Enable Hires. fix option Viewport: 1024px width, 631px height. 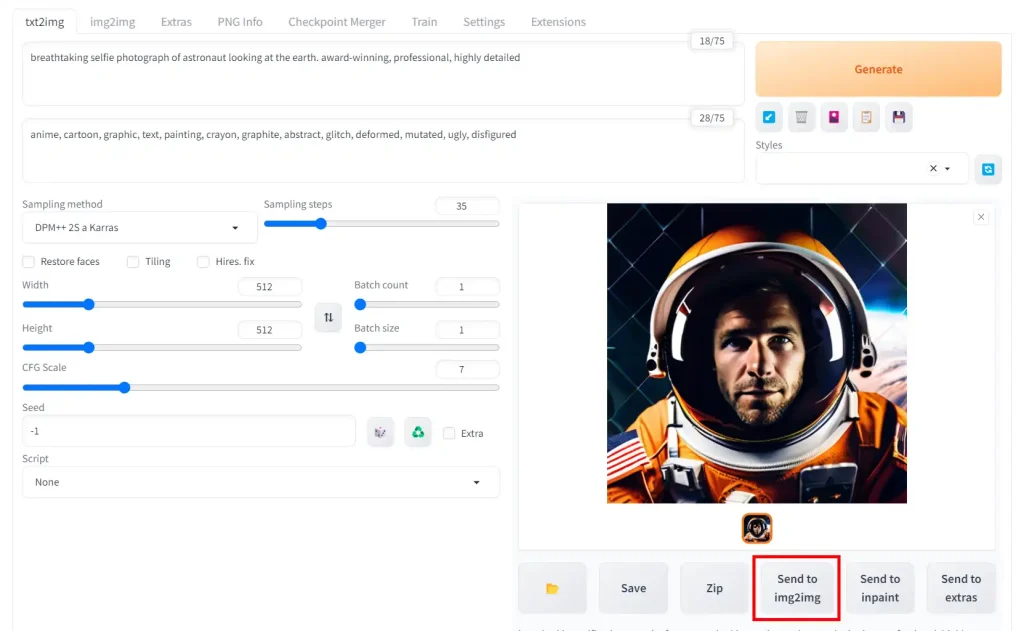204,262
